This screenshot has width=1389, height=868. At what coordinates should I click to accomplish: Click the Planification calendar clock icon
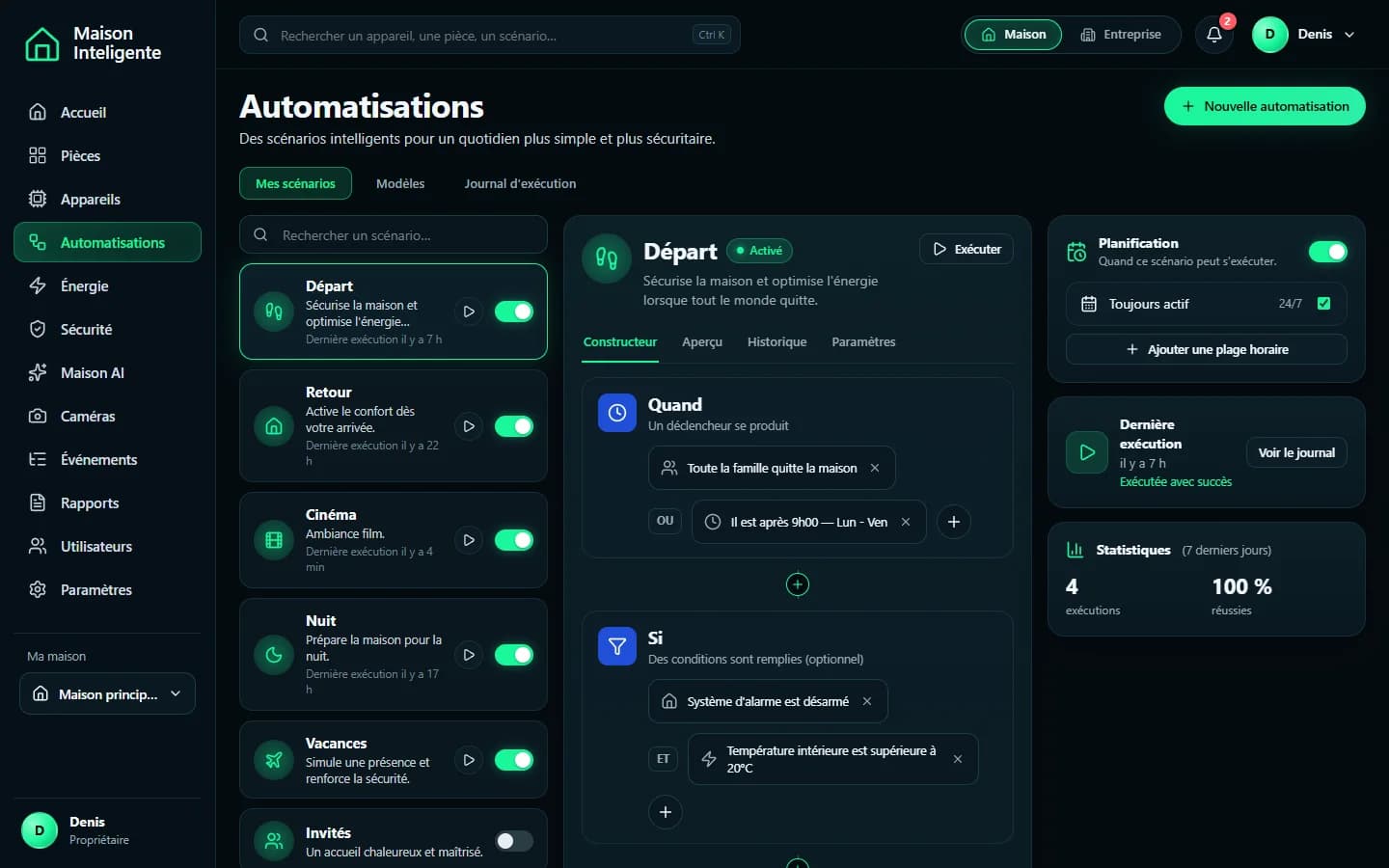tap(1076, 252)
